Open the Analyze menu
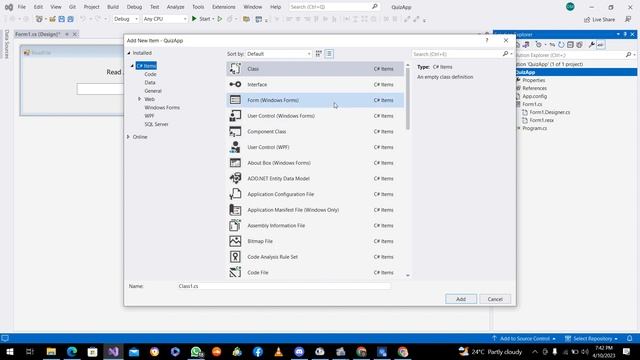This screenshot has width=640, height=360. coord(176,7)
